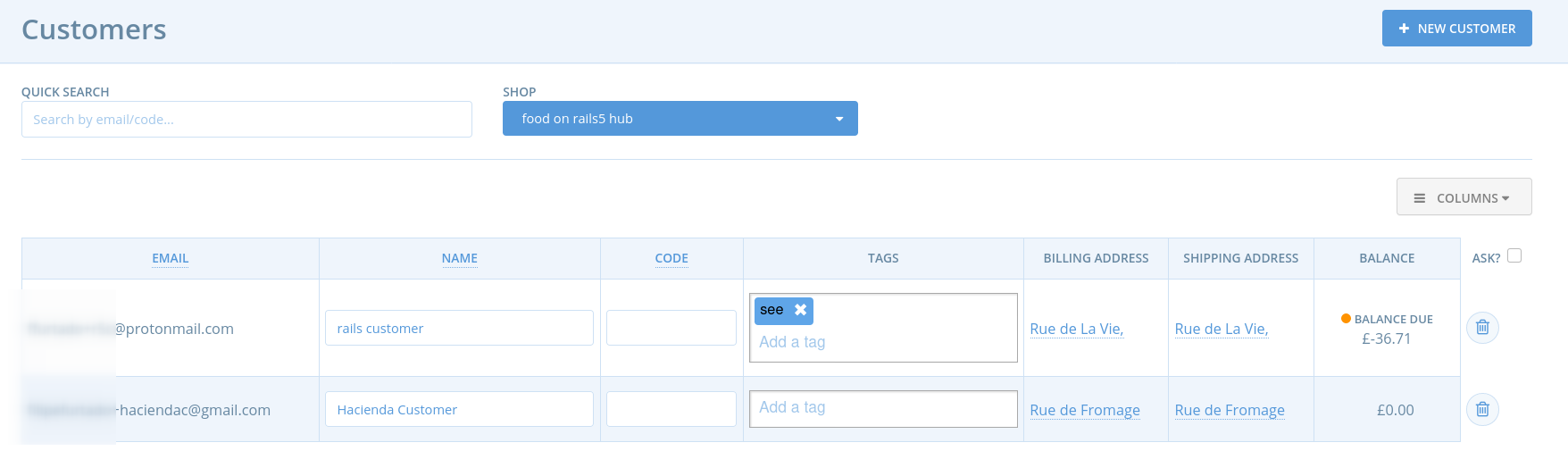Select the haciendac@gmail.com email cell
Screen dimensions: 1568x476
point(171,409)
